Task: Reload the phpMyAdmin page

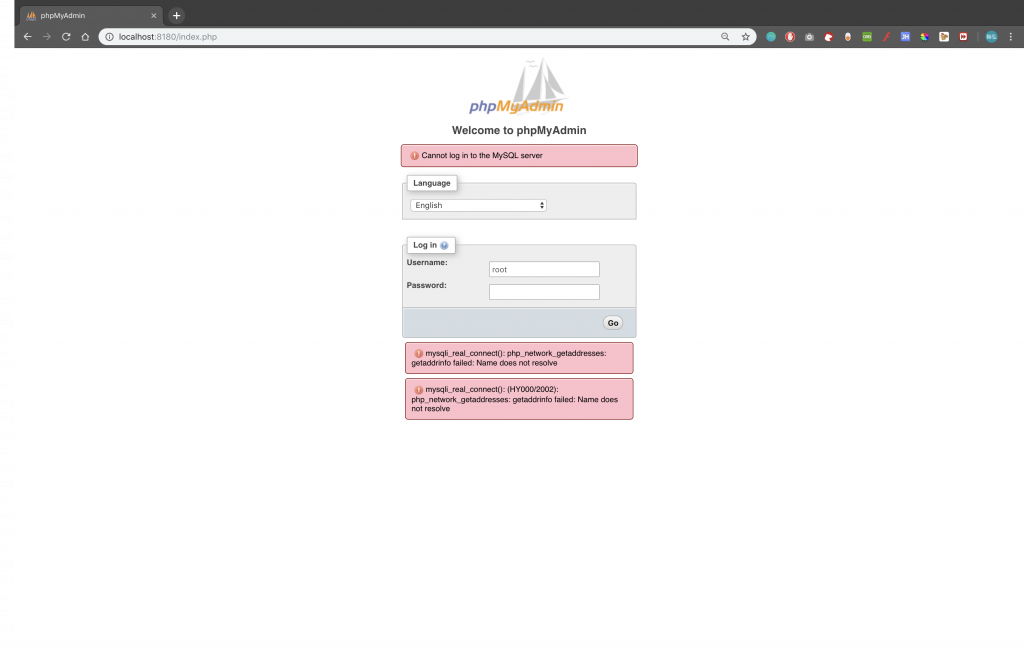Action: 66,37
